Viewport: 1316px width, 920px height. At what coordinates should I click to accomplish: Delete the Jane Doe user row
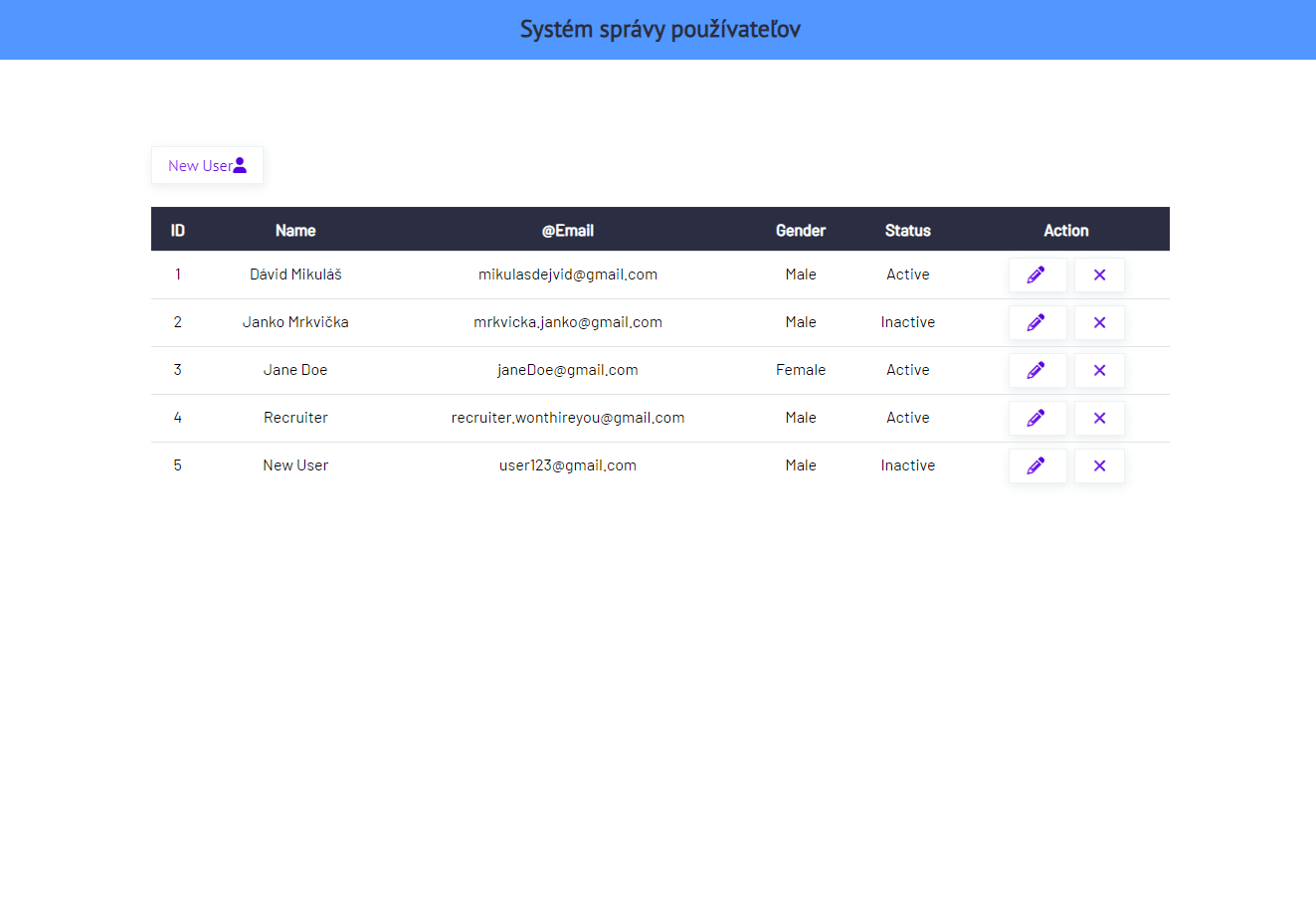[1099, 370]
